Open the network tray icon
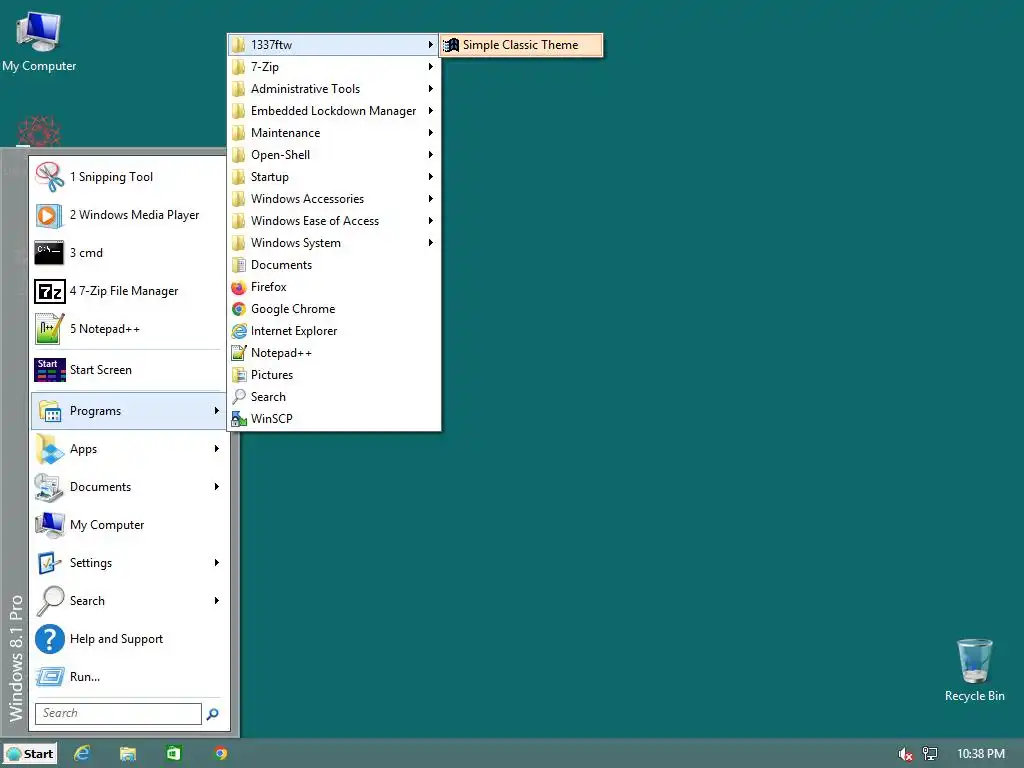This screenshot has height=768, width=1024. click(930, 754)
